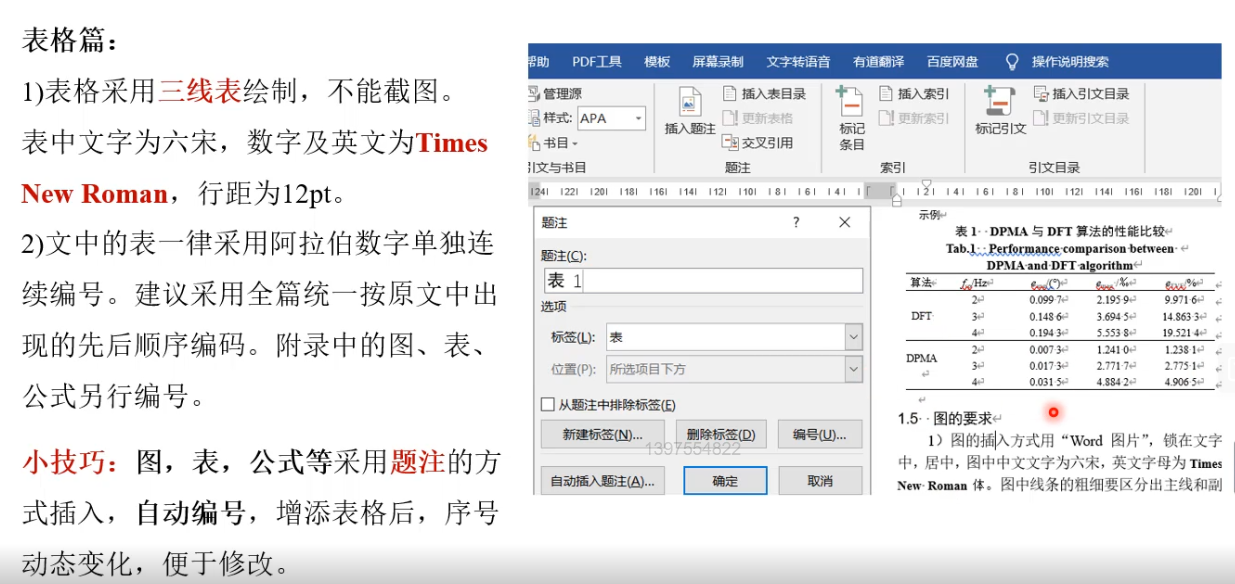Image resolution: width=1235 pixels, height=584 pixels.
Task: Open the APA citation style dropdown
Action: point(638,118)
